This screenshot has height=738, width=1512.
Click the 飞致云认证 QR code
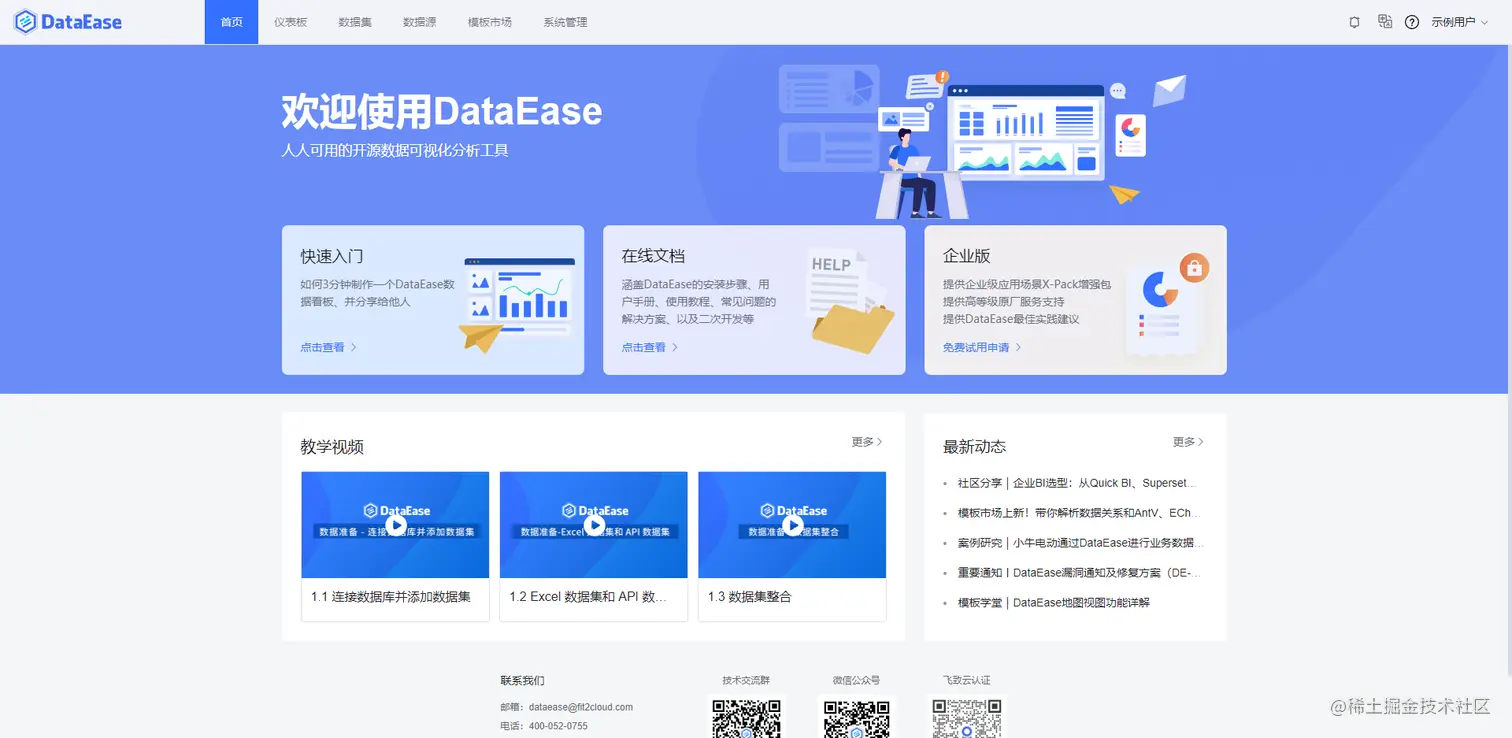[x=967, y=718]
